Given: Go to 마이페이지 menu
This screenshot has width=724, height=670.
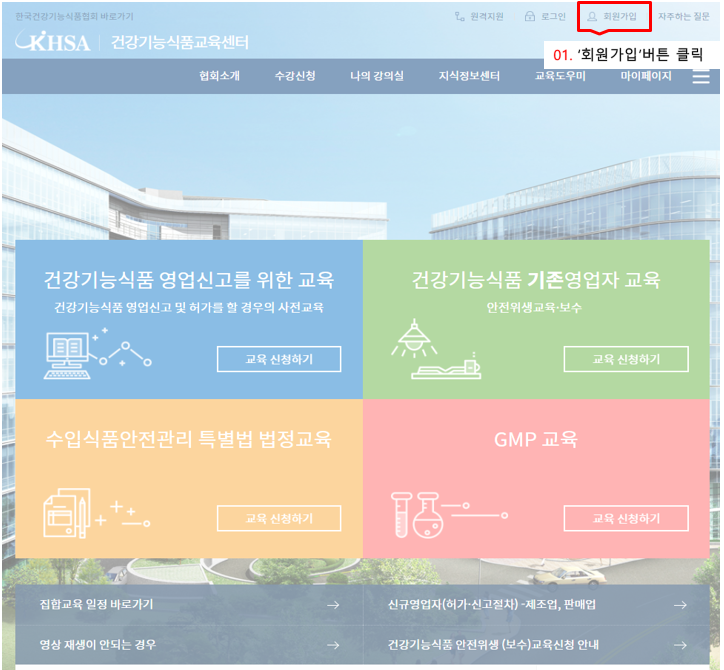Looking at the screenshot, I should point(646,76).
